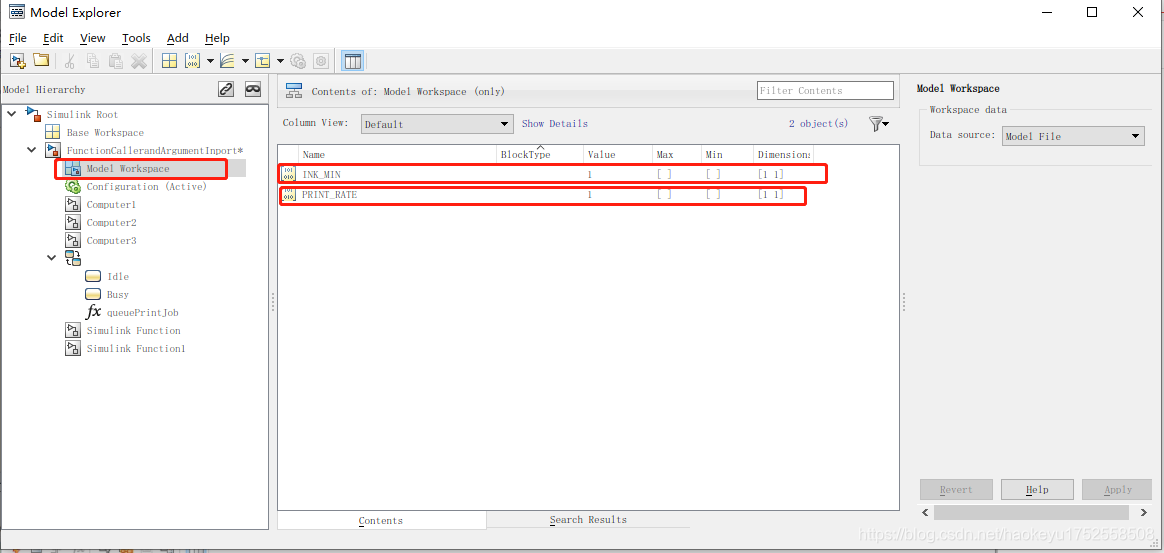
Task: Open the dropdown arrow next to Simulink Signal
Action: point(245,61)
